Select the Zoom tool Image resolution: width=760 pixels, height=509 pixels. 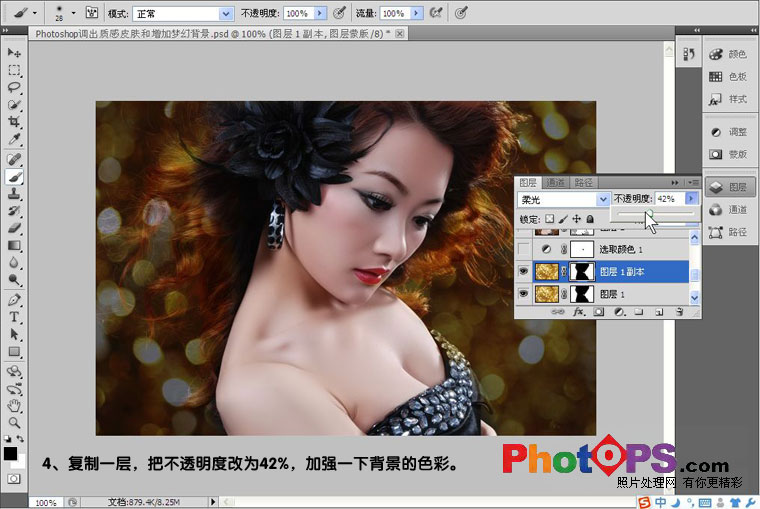click(x=14, y=423)
